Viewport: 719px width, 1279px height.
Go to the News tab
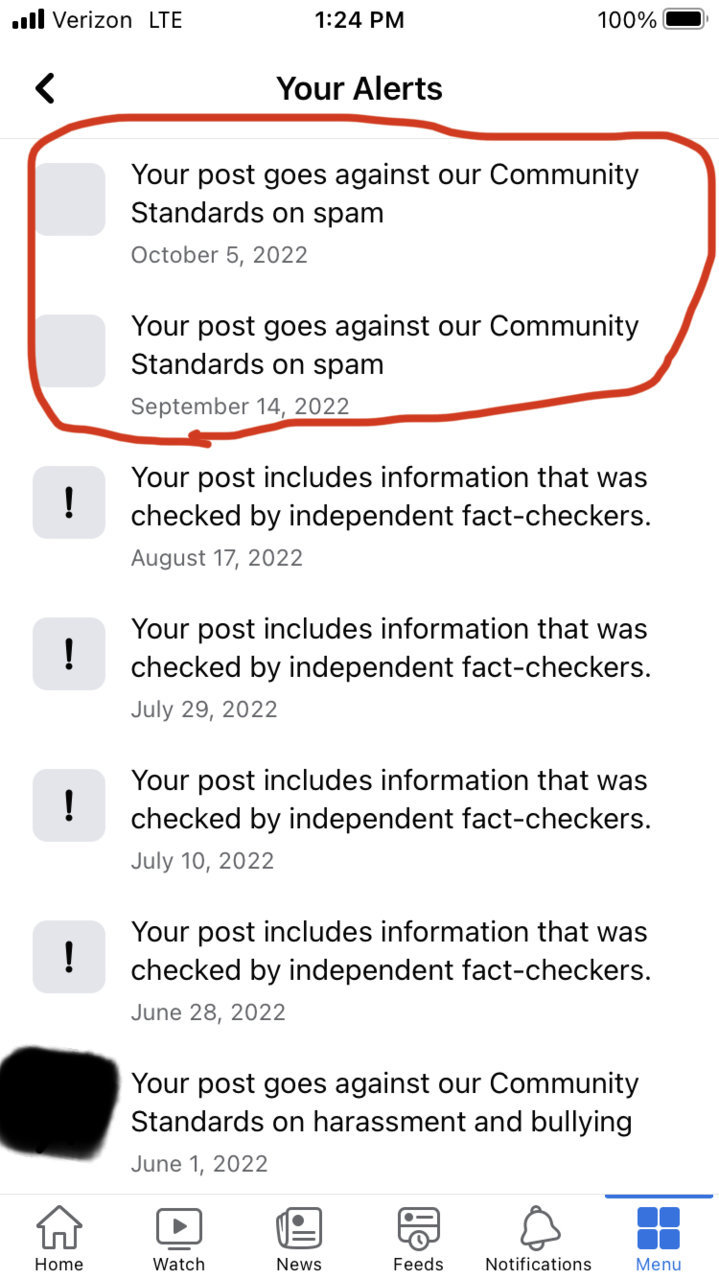point(299,1239)
